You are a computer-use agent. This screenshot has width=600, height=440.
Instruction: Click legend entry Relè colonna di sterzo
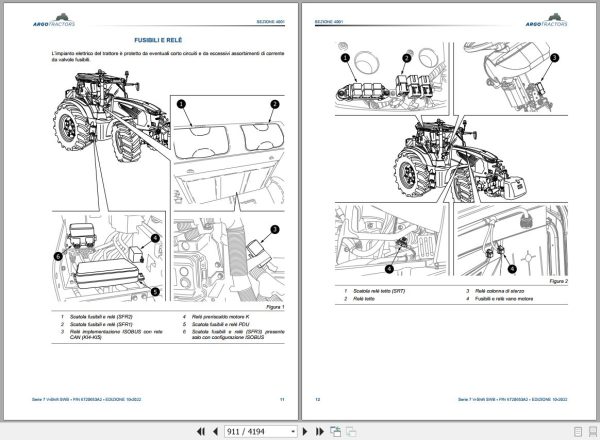pyautogui.click(x=499, y=291)
